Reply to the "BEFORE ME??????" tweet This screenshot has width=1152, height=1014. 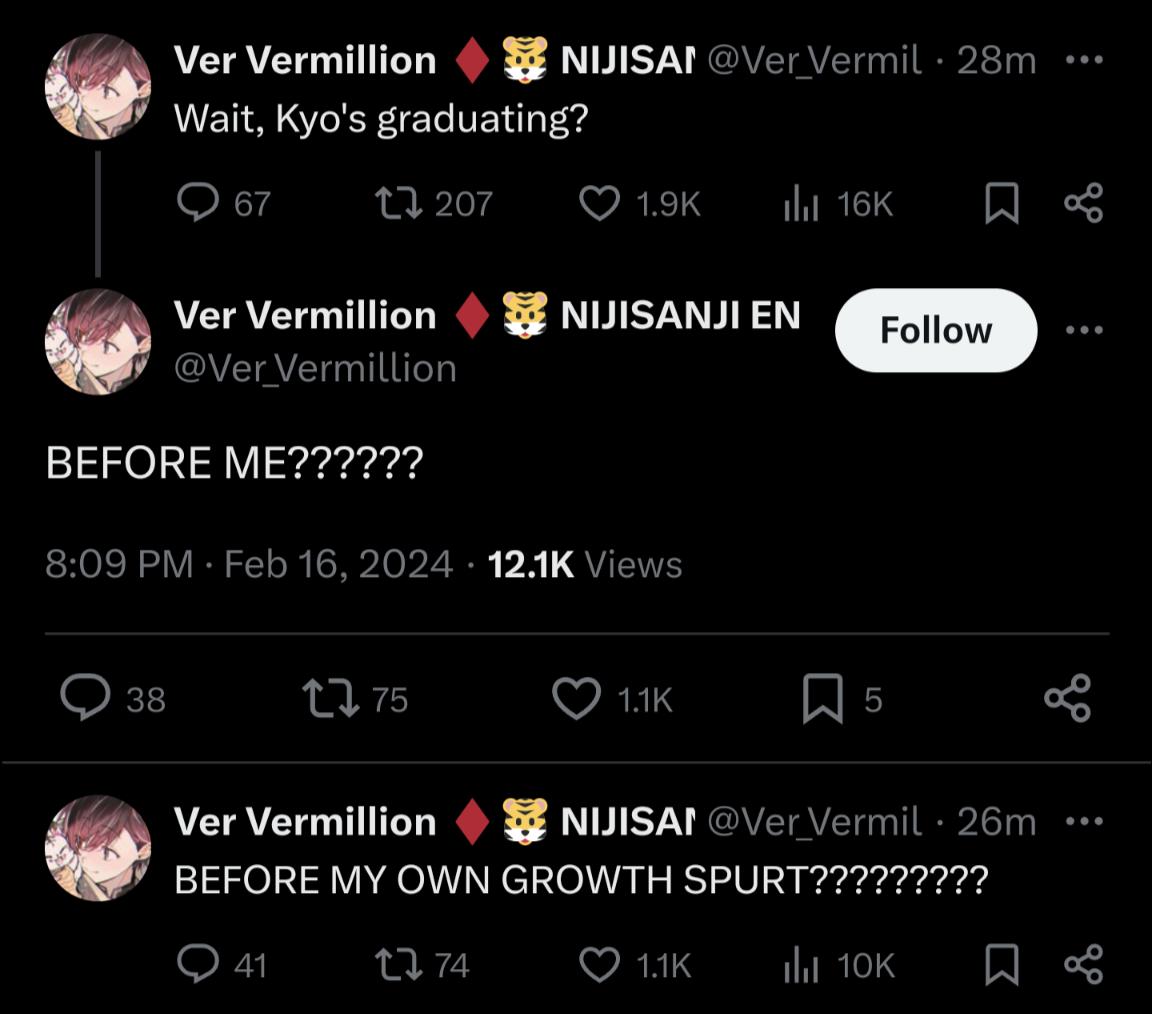[x=85, y=698]
